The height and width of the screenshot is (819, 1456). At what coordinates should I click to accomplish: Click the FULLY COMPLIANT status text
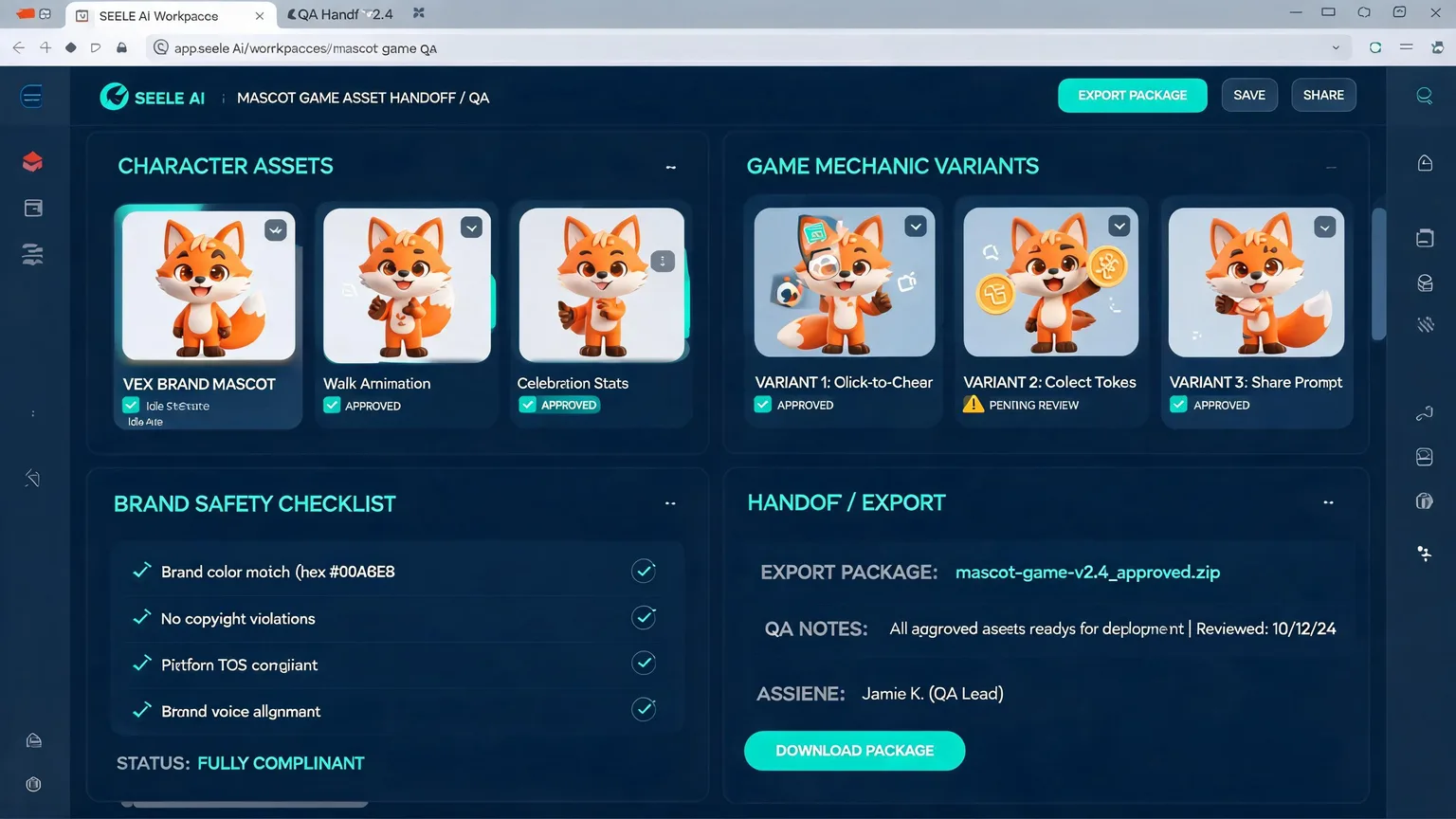tap(281, 763)
